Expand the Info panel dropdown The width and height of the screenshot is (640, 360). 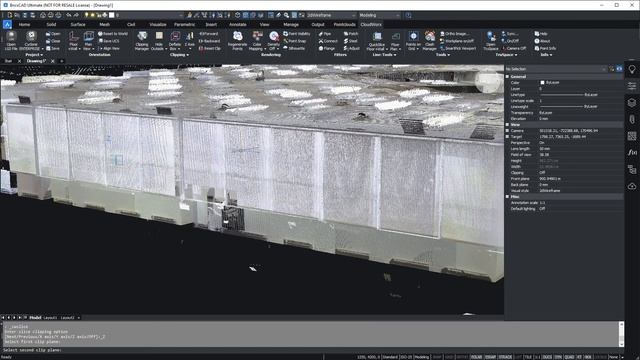546,55
